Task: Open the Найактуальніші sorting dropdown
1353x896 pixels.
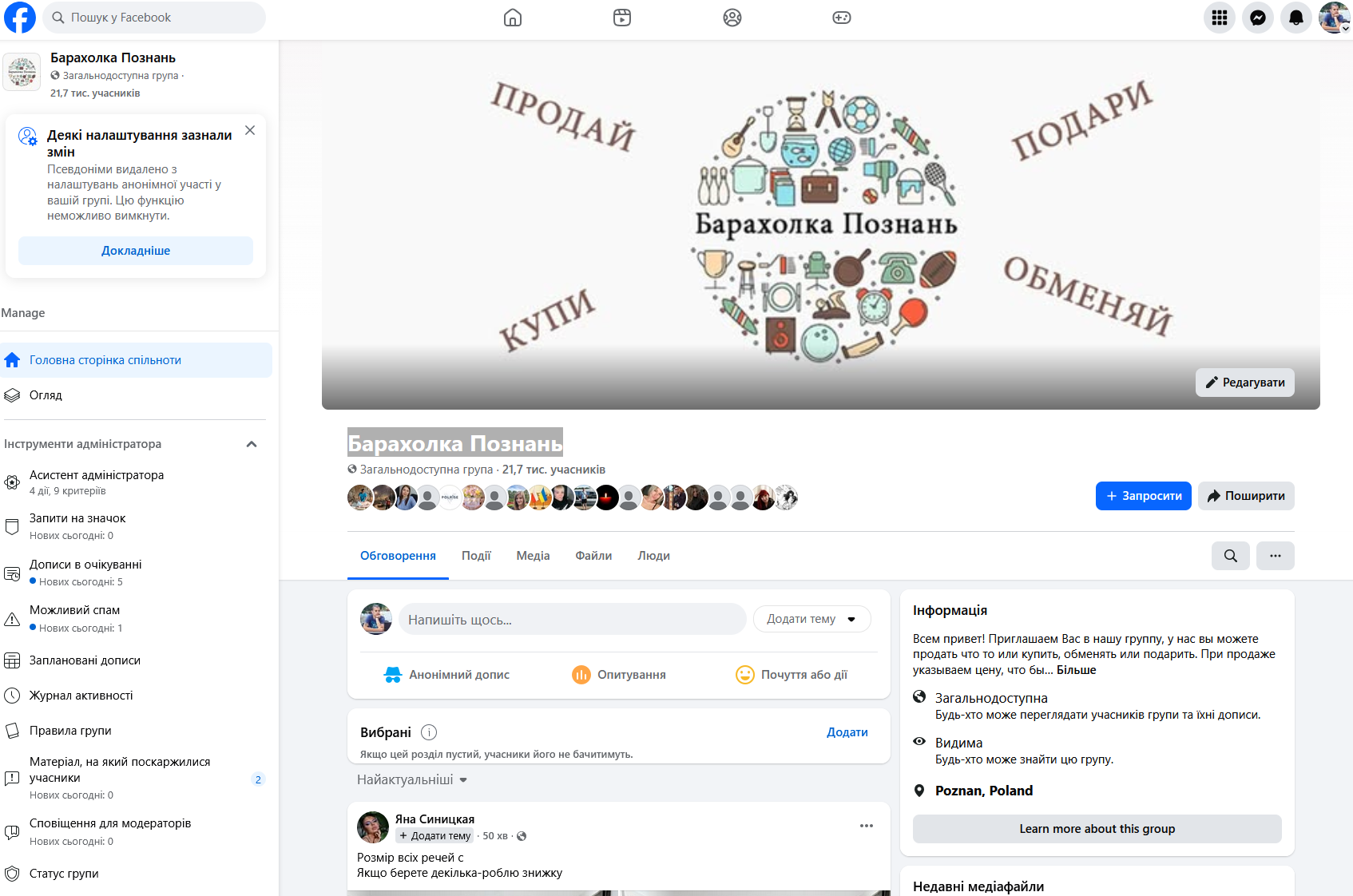Action: point(412,779)
